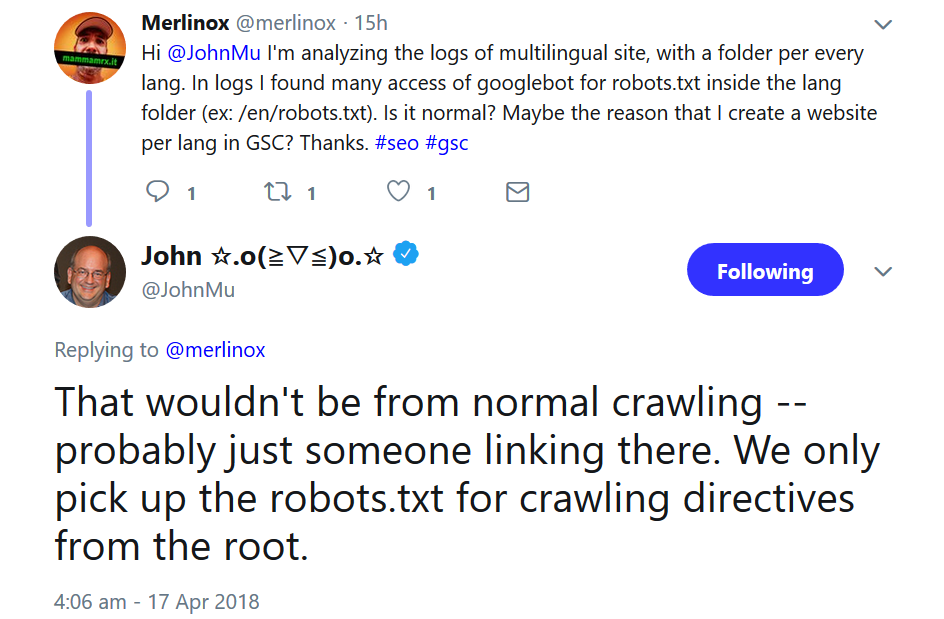The image size is (944, 619).
Task: Expand the dropdown menu on John's reply
Action: click(x=881, y=272)
